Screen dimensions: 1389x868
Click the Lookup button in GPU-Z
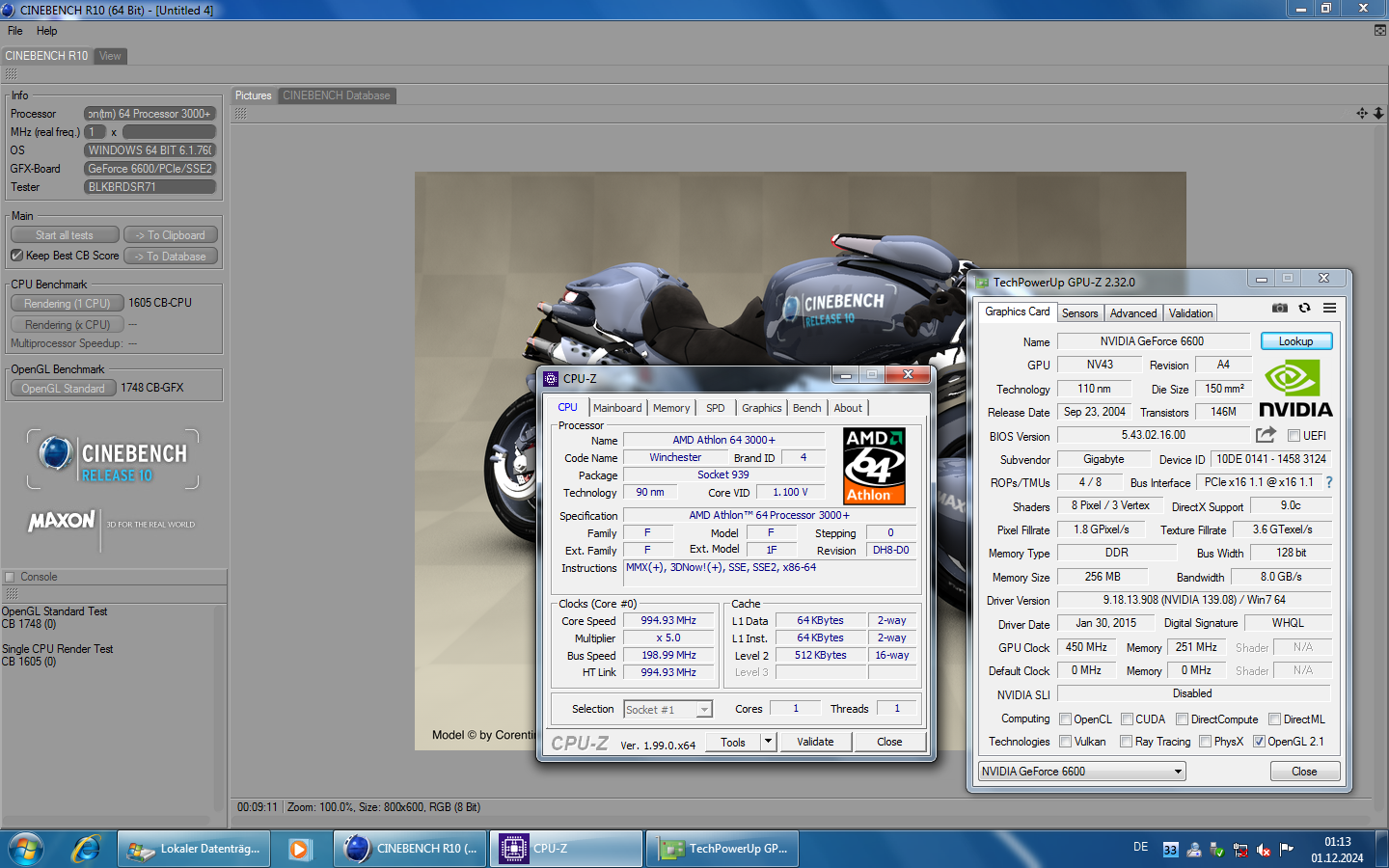[1295, 341]
